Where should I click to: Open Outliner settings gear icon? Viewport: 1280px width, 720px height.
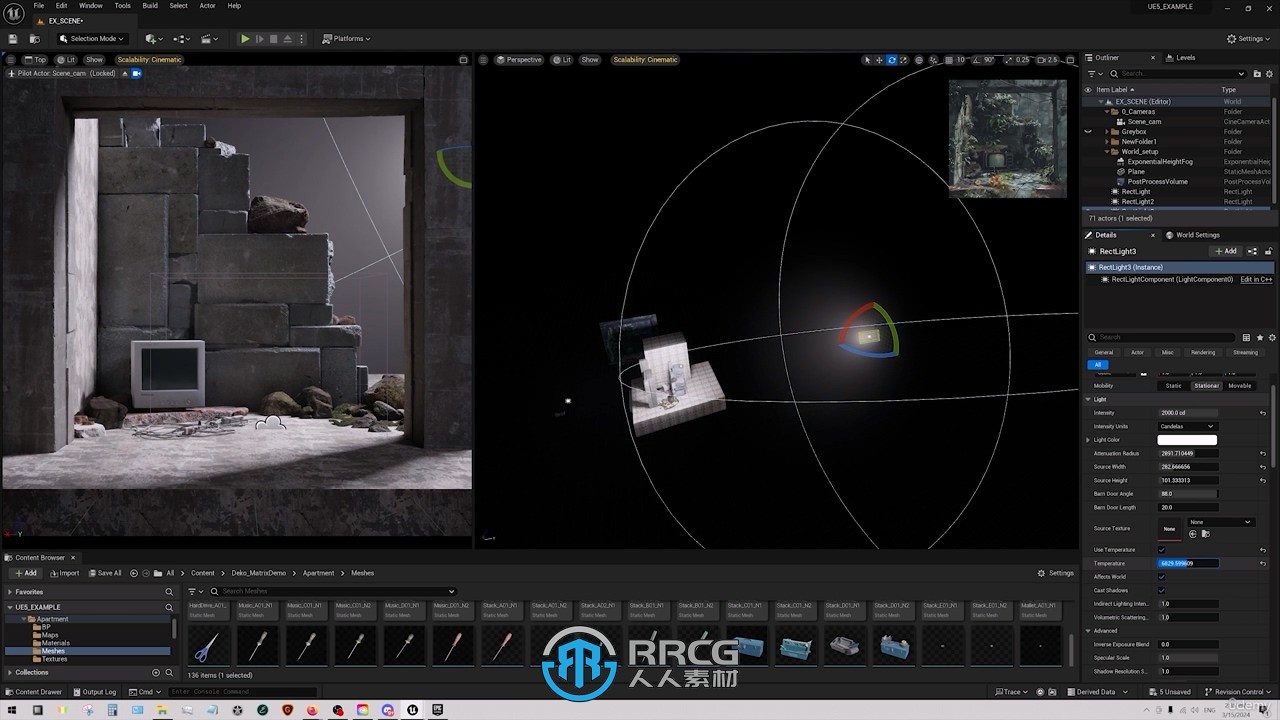pyautogui.click(x=1270, y=73)
